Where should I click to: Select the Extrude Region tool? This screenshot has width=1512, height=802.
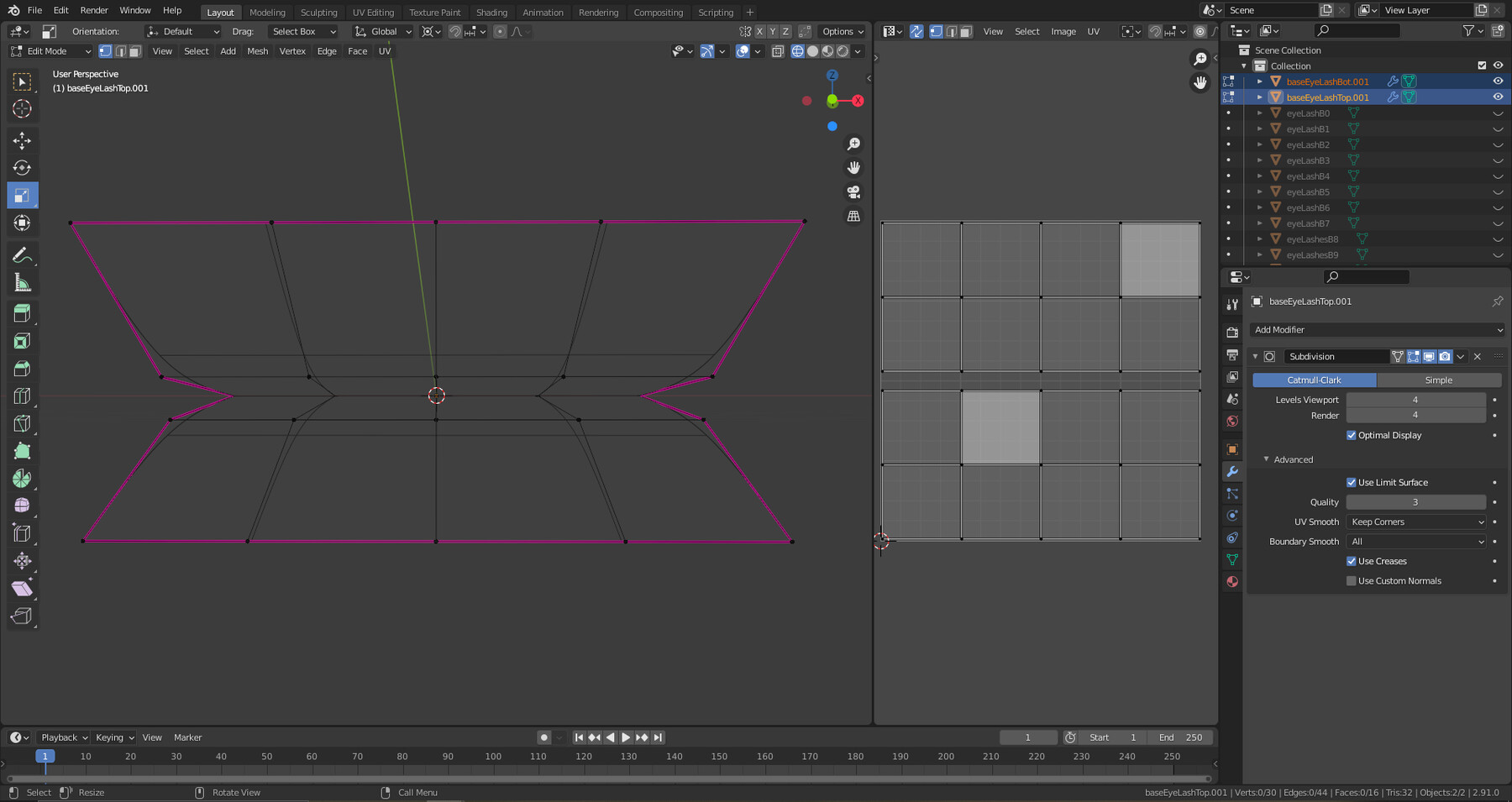pos(23,313)
